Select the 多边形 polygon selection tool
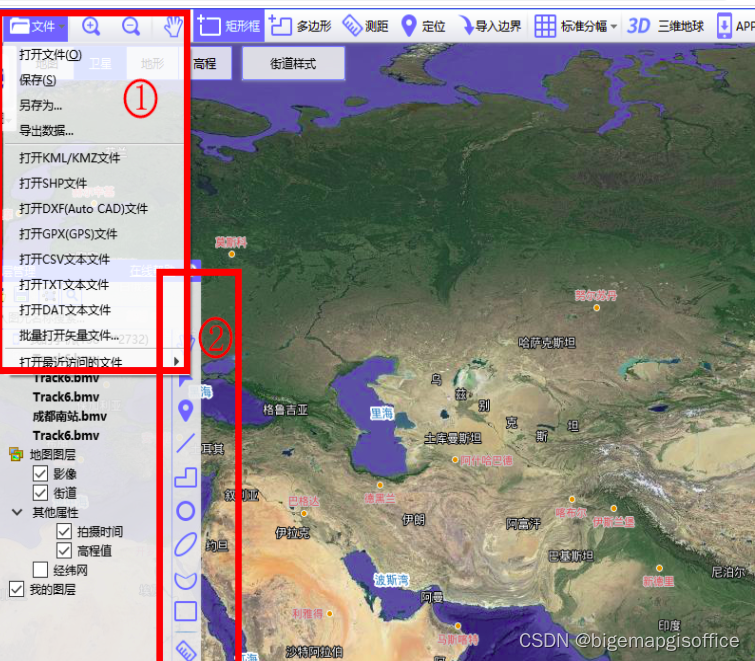755x661 pixels. pos(300,26)
